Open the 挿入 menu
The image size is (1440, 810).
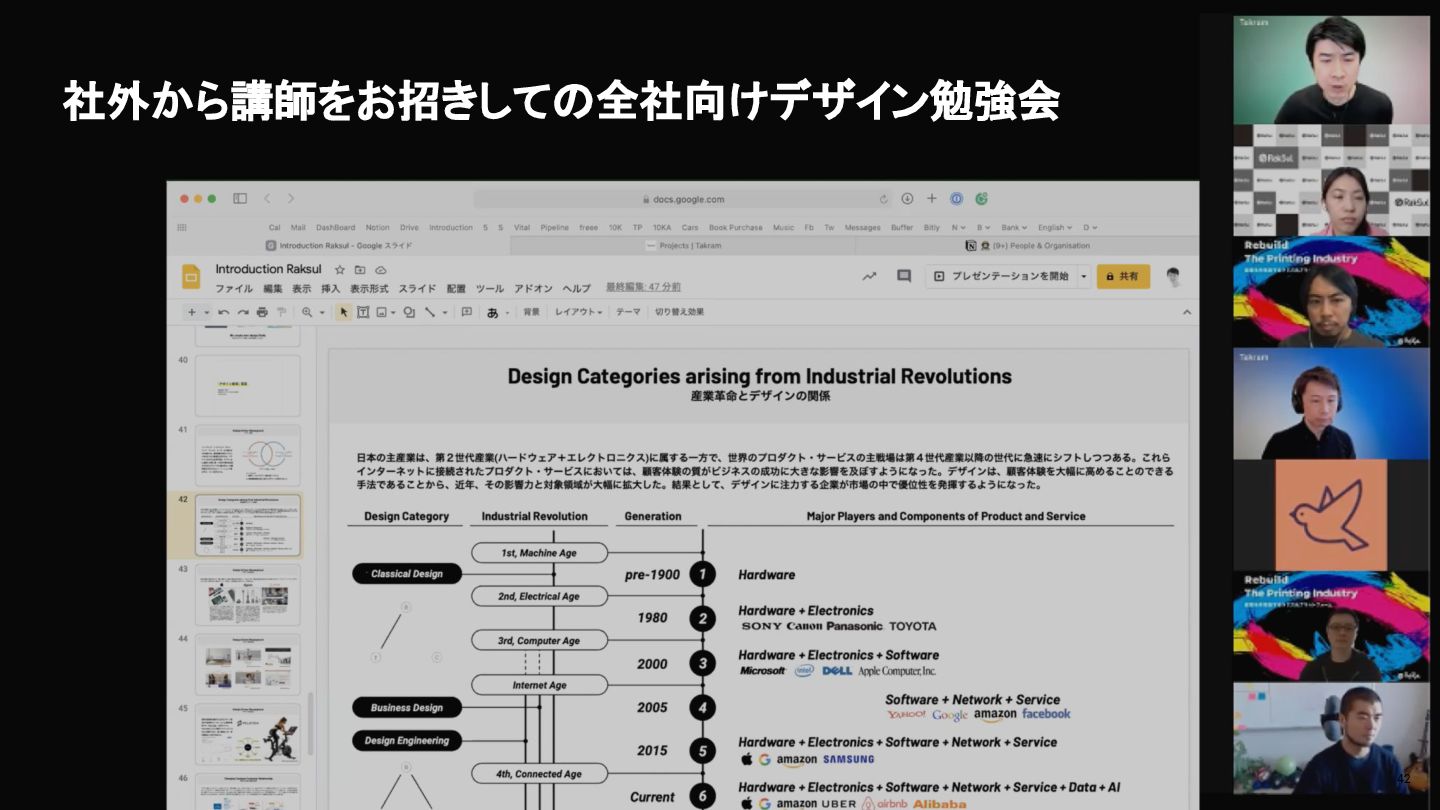point(330,288)
